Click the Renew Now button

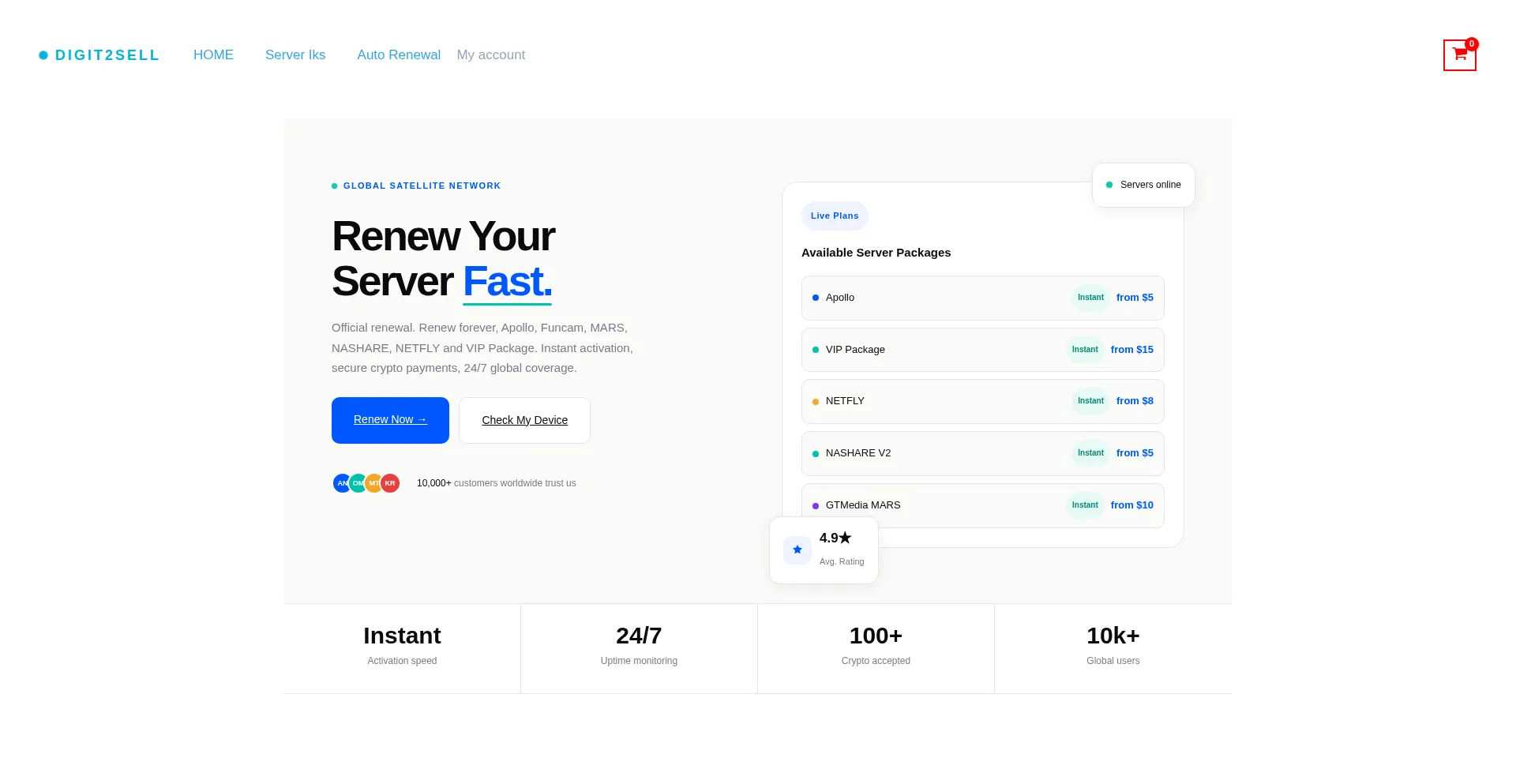[x=390, y=420]
